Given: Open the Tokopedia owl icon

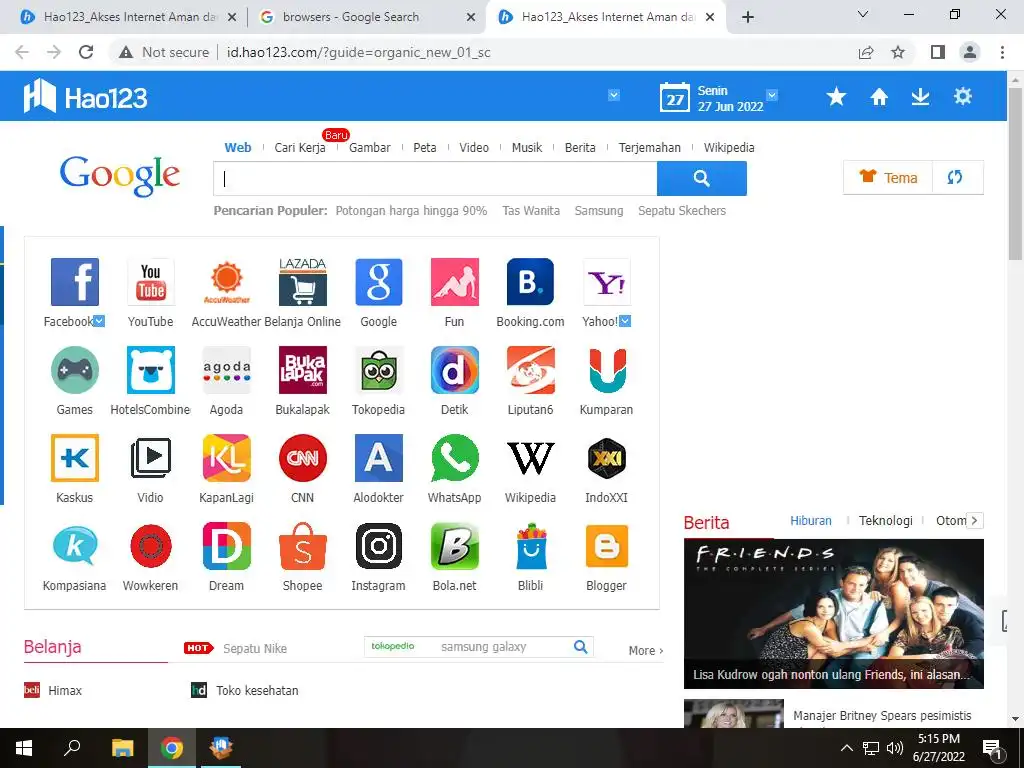Looking at the screenshot, I should coord(379,370).
